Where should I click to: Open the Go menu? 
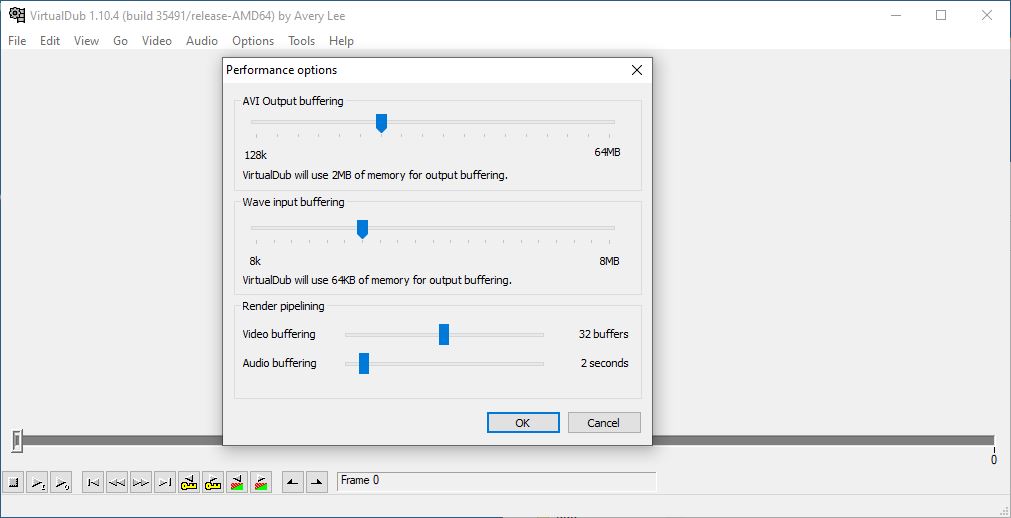[121, 41]
